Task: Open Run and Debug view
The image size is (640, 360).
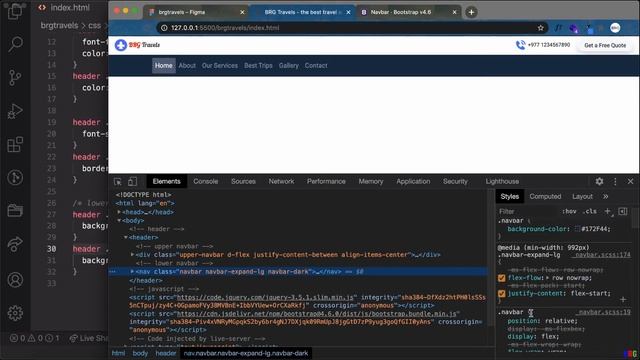Action: click(x=15, y=111)
